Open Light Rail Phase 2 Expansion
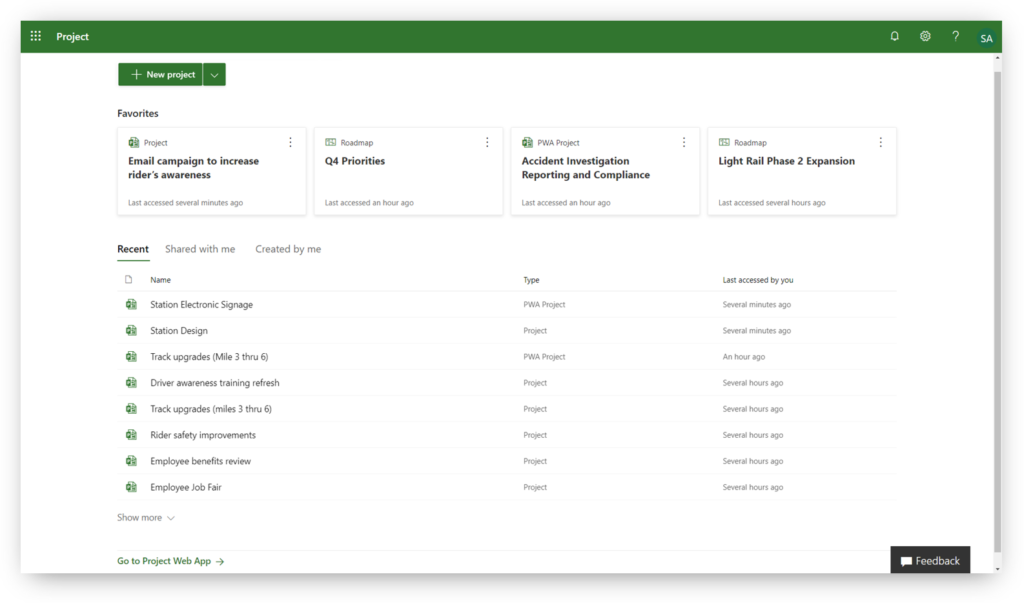The width and height of the screenshot is (1024, 603). pyautogui.click(x=802, y=171)
